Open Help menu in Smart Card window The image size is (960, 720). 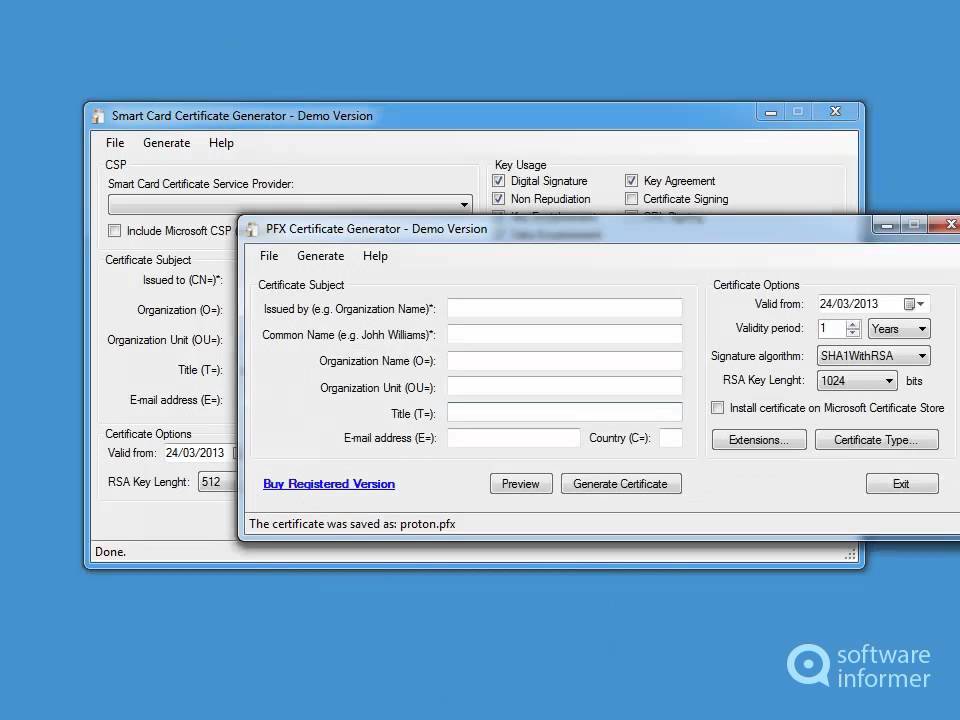(221, 143)
